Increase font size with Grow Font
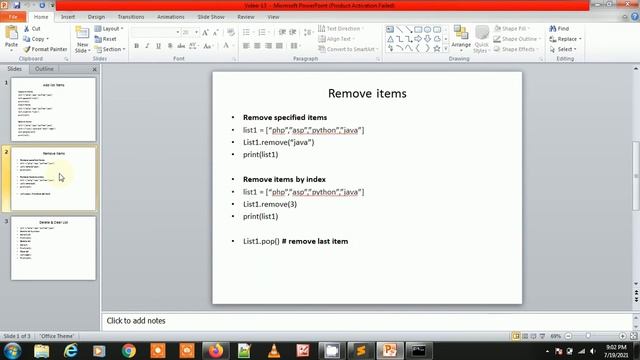The width and height of the screenshot is (640, 360). click(x=205, y=32)
